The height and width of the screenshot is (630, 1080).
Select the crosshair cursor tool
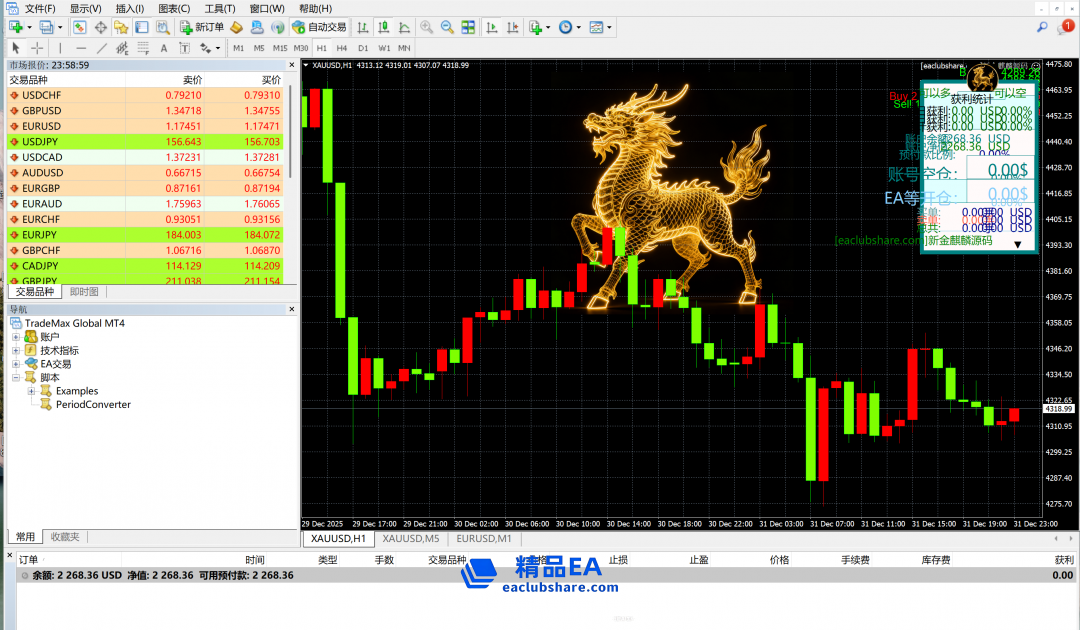click(x=37, y=47)
